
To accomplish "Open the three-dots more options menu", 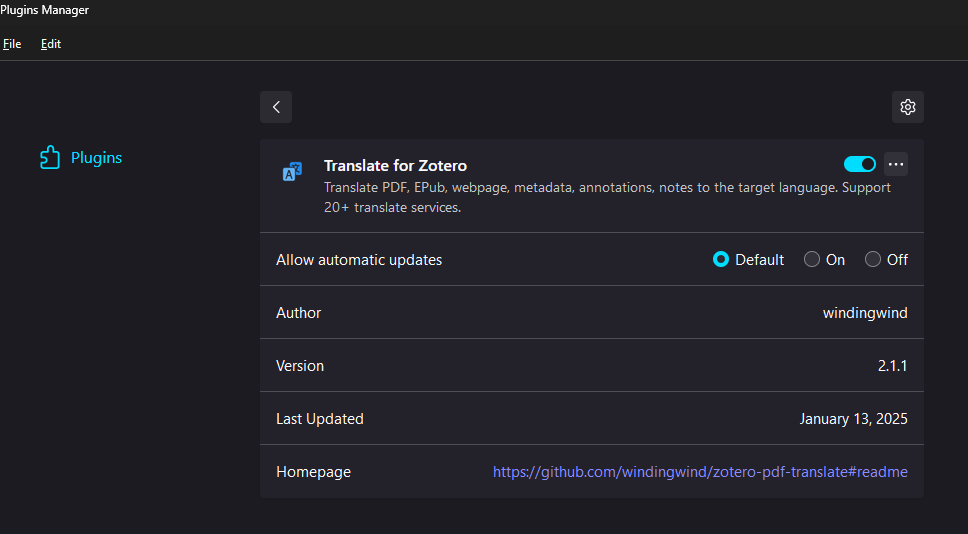I will 896,164.
